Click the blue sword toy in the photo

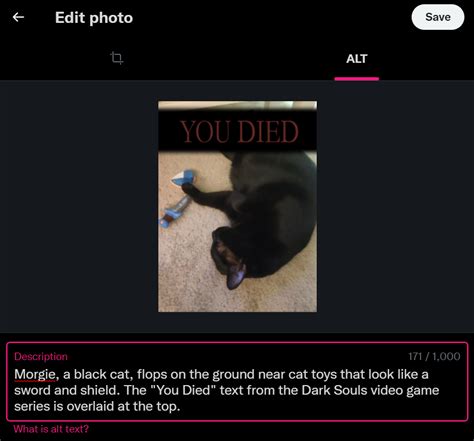[174, 212]
